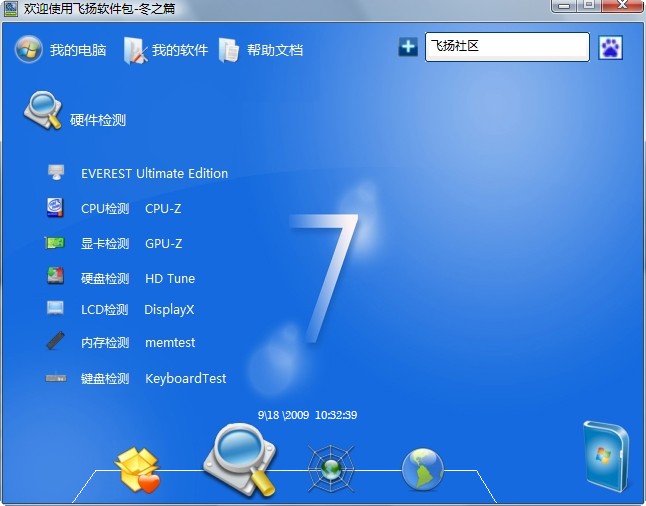Launch KeyboardTest

pos(186,378)
